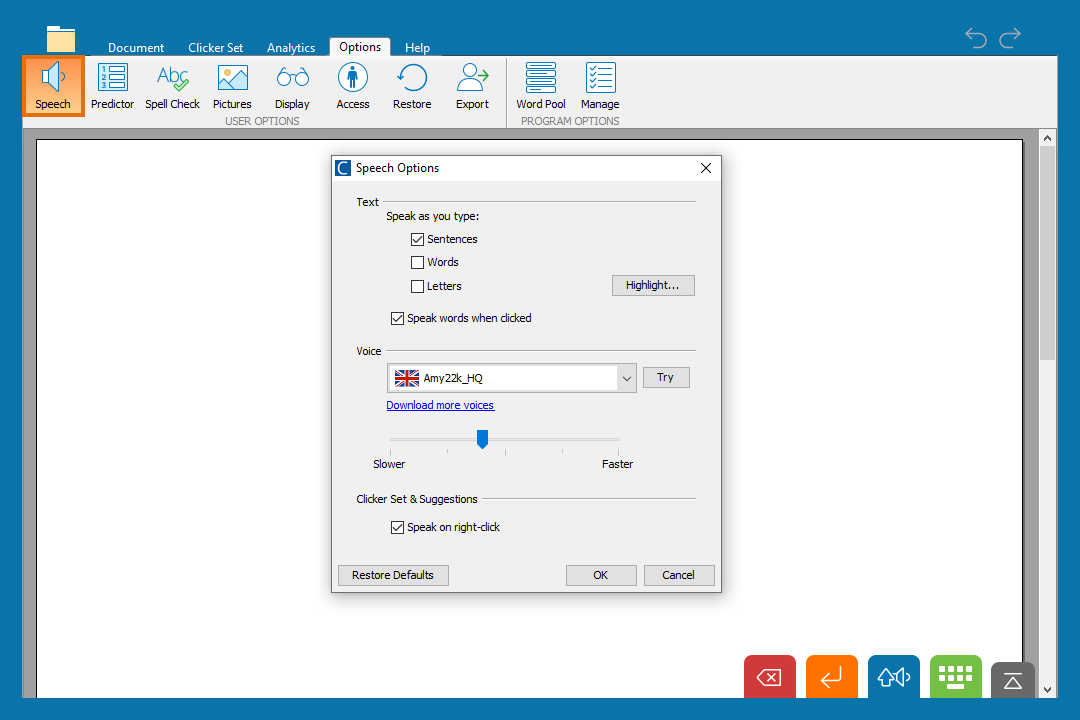Open the Analytics tab

pos(291,48)
